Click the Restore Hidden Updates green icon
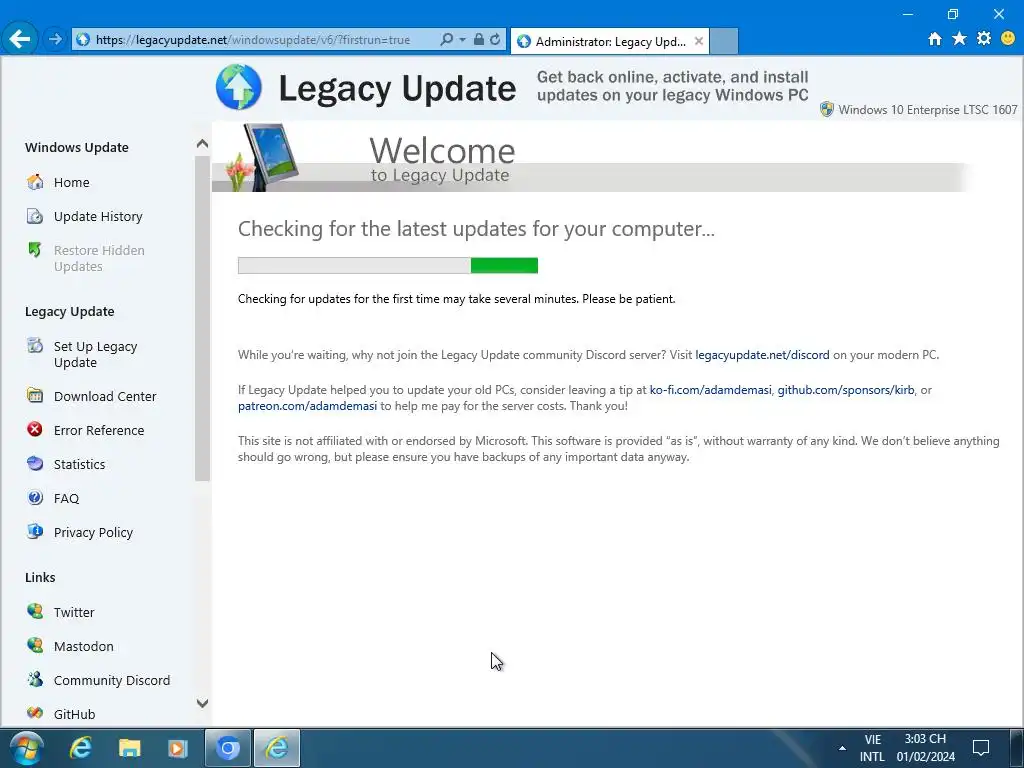This screenshot has width=1024, height=768. click(35, 249)
